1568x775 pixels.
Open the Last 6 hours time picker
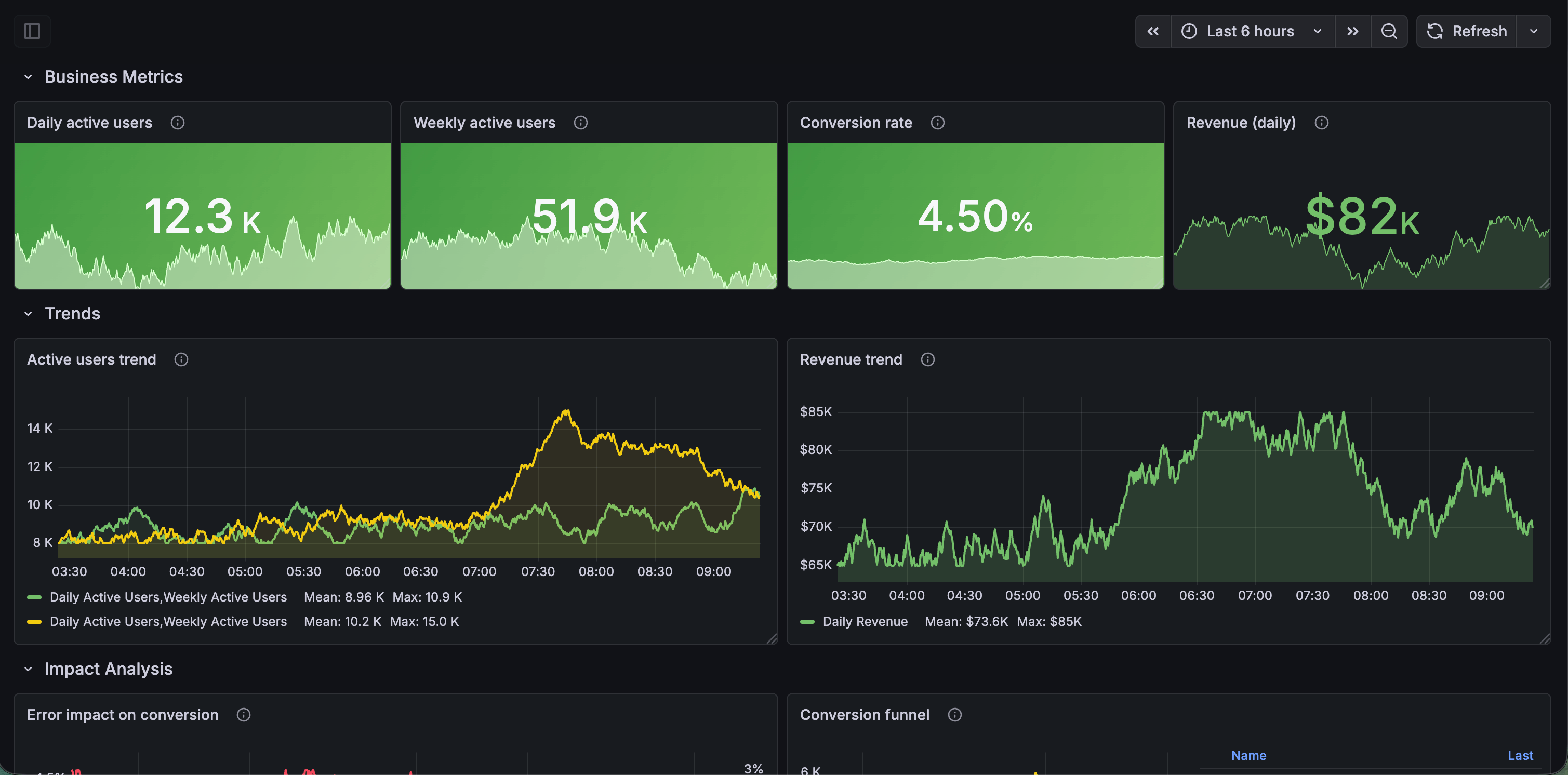[1250, 31]
